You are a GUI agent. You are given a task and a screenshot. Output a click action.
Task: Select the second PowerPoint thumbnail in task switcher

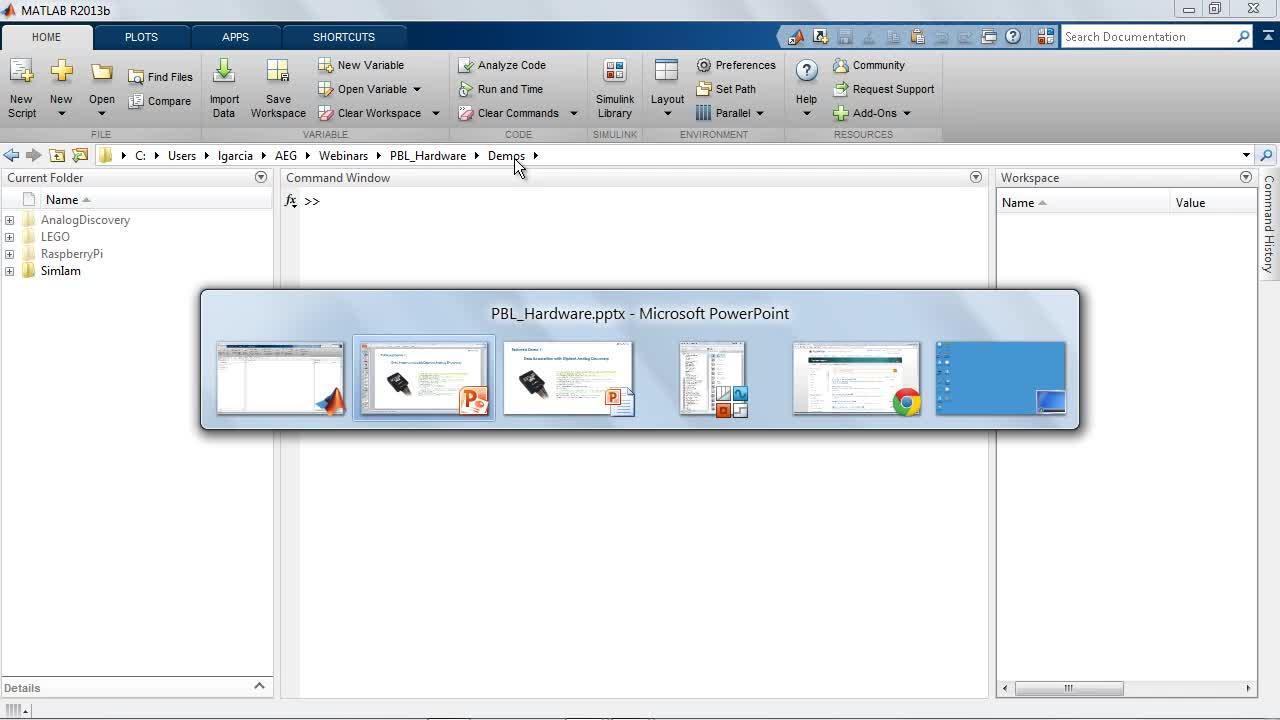coord(568,378)
